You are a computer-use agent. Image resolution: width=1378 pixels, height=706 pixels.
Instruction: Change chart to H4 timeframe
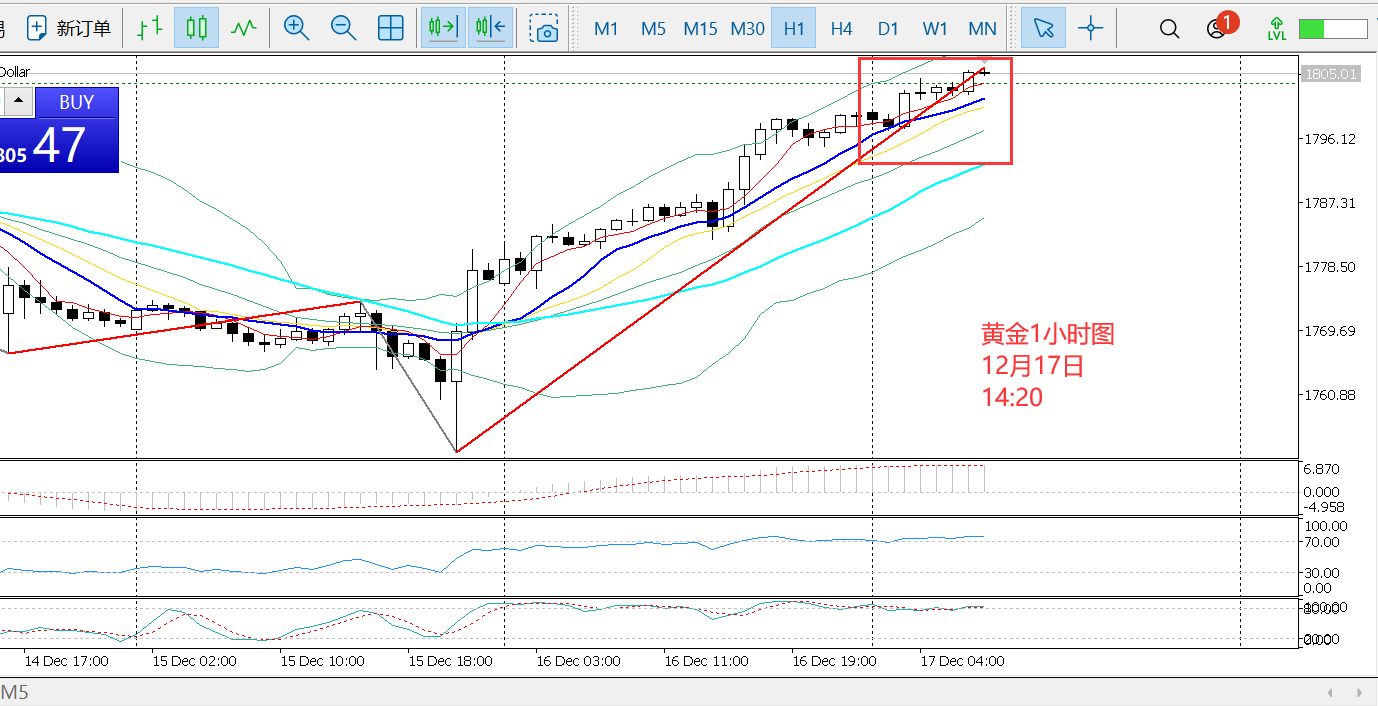(841, 28)
